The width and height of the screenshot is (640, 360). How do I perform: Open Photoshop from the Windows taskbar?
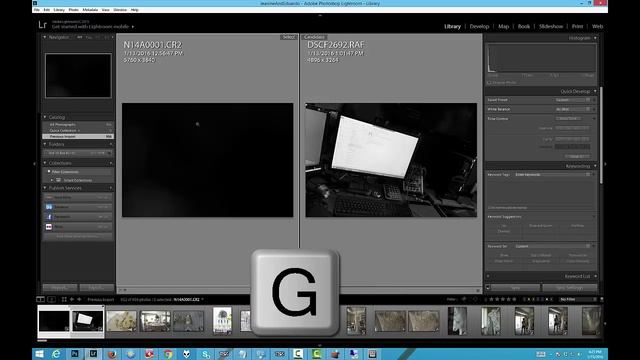(x=75, y=354)
